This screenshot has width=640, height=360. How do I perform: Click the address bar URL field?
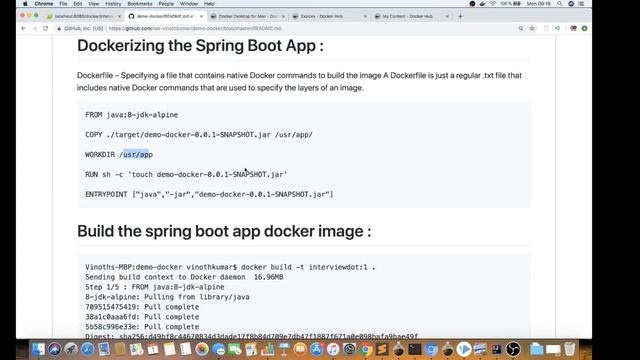pyautogui.click(x=286, y=29)
